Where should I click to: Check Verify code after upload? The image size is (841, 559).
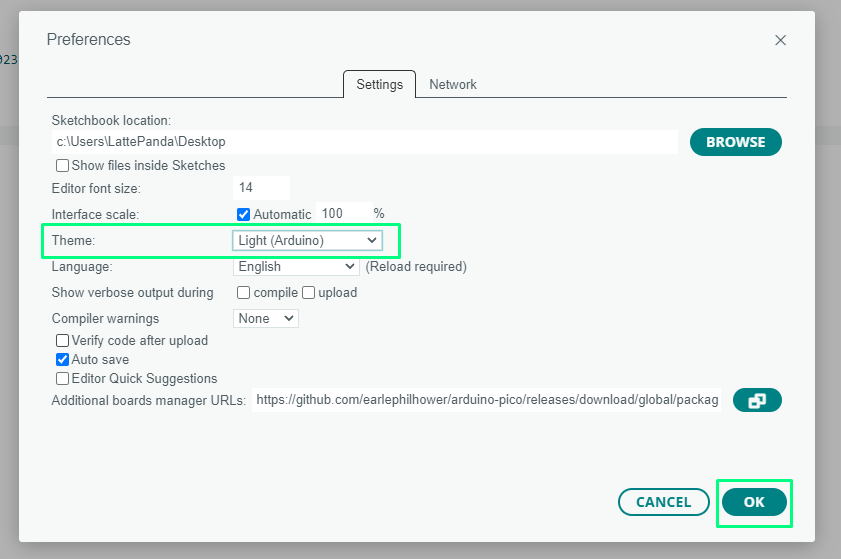[x=62, y=341]
